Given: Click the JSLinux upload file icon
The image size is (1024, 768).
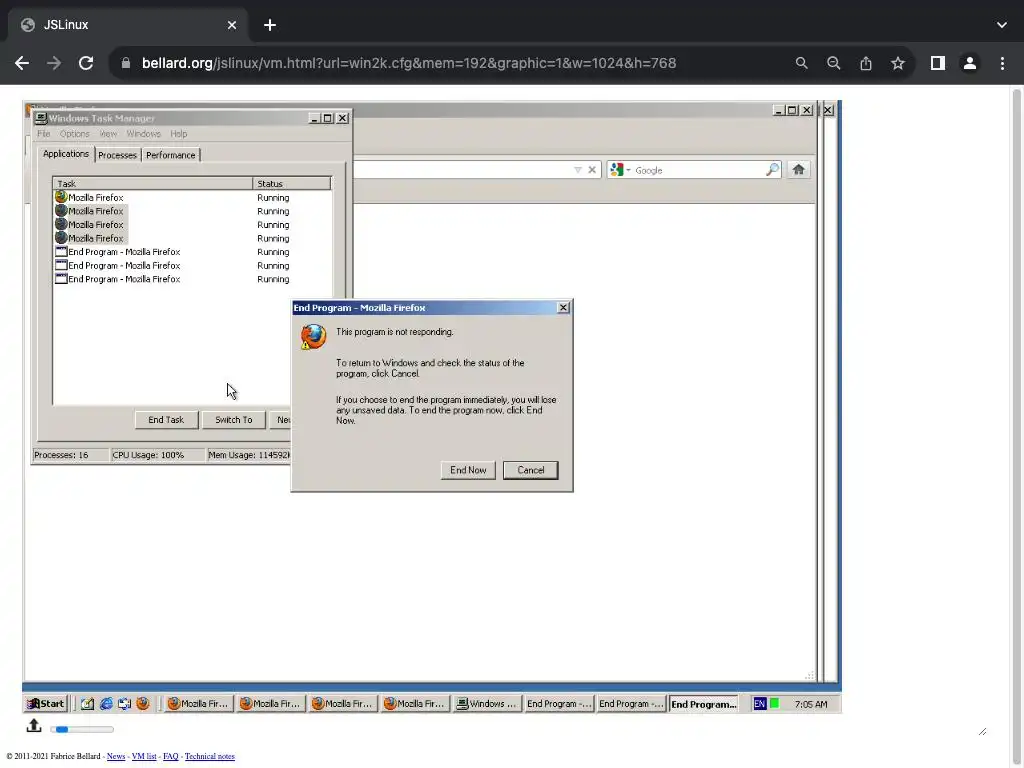Looking at the screenshot, I should [34, 726].
